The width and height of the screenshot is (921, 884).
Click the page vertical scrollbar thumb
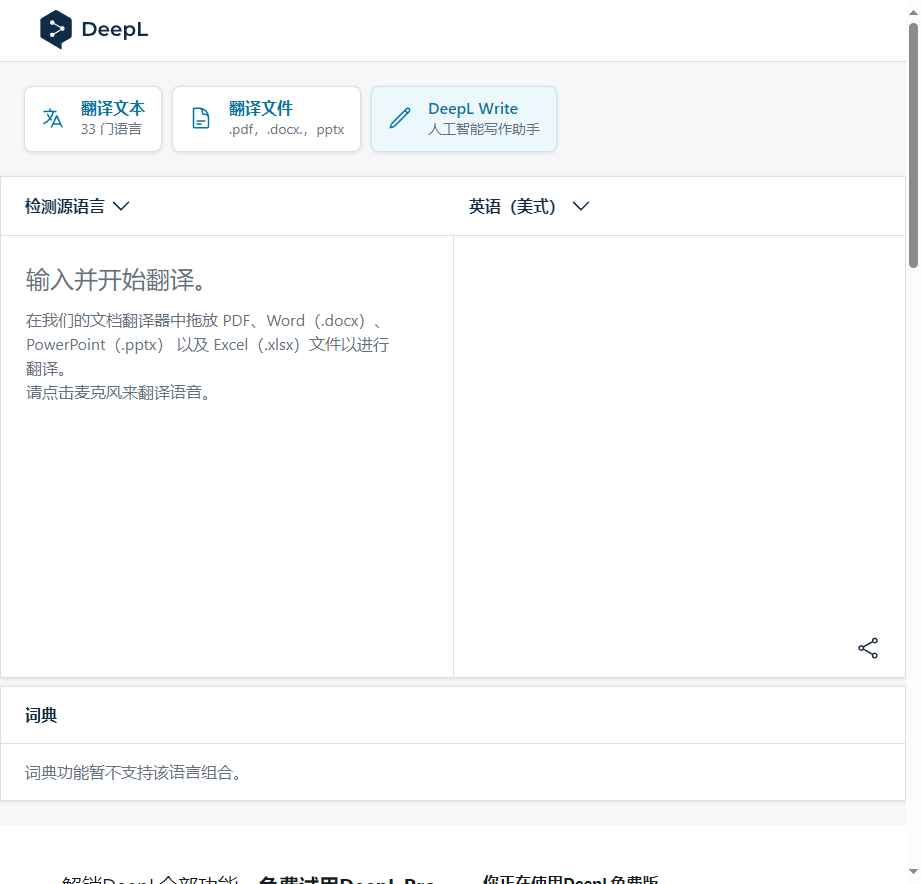(913, 145)
